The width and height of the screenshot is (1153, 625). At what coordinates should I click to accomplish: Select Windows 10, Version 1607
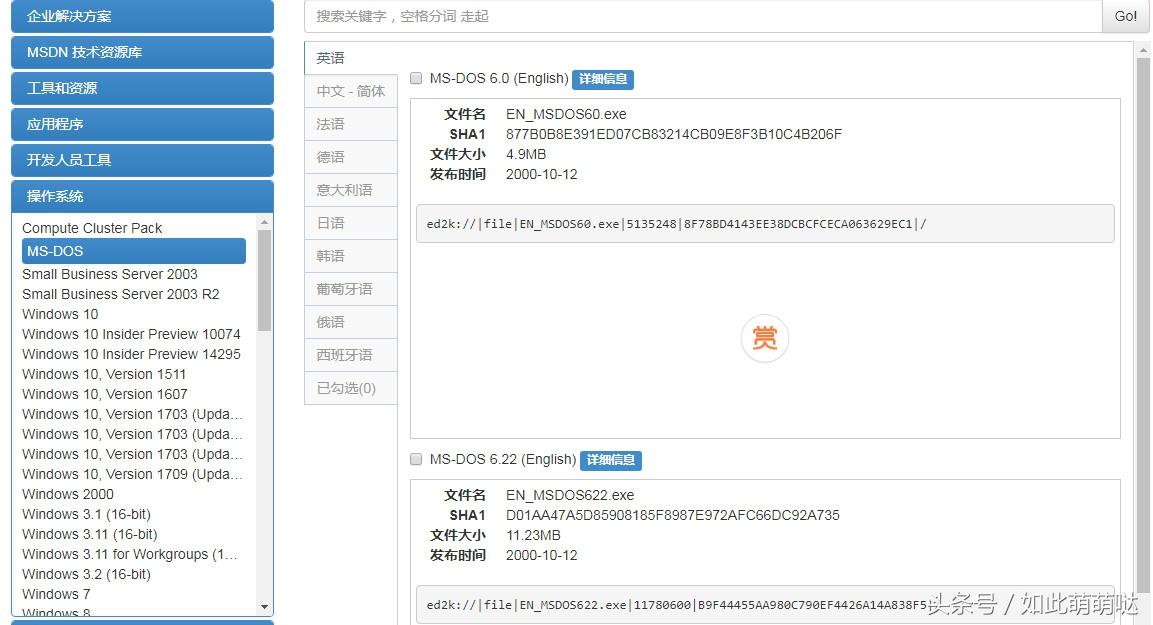(x=104, y=394)
